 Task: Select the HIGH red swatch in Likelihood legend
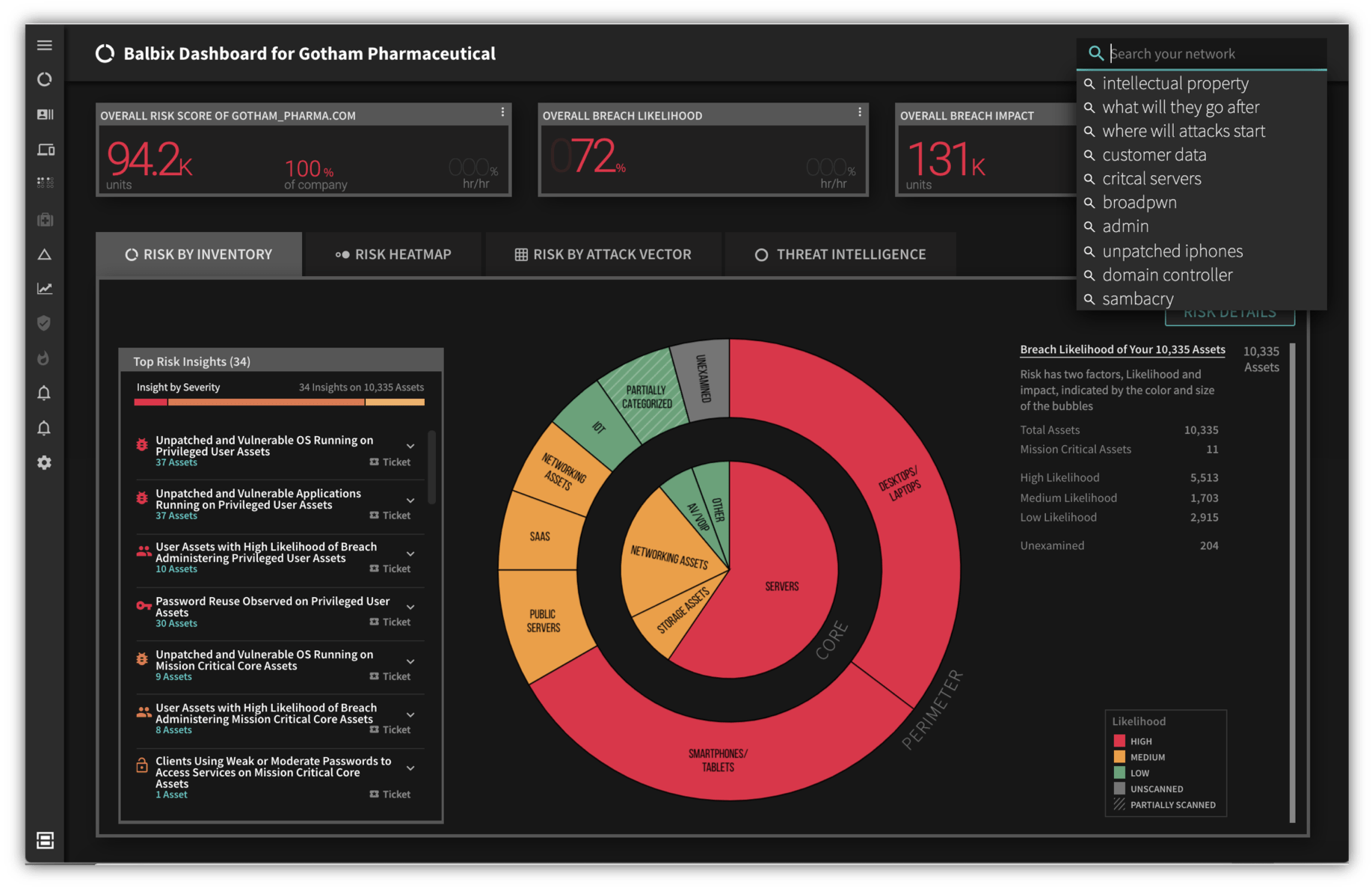[1119, 740]
